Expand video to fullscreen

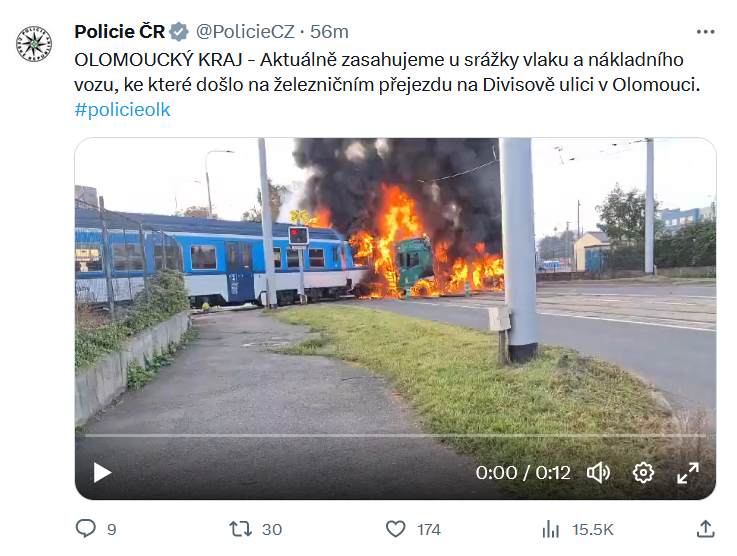(x=688, y=472)
